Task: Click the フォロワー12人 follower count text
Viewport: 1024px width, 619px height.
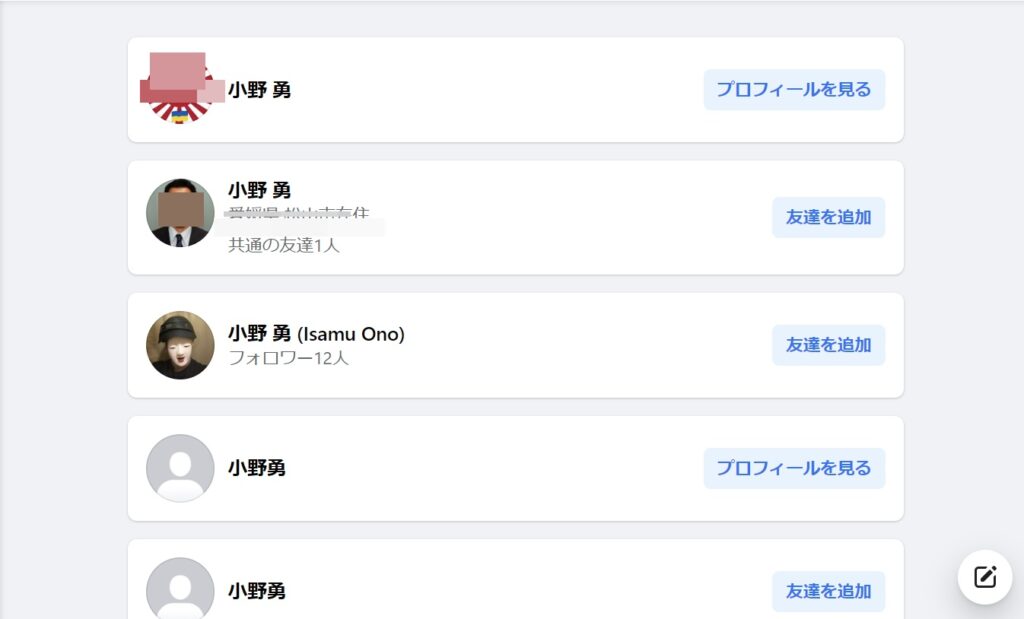Action: (x=288, y=358)
